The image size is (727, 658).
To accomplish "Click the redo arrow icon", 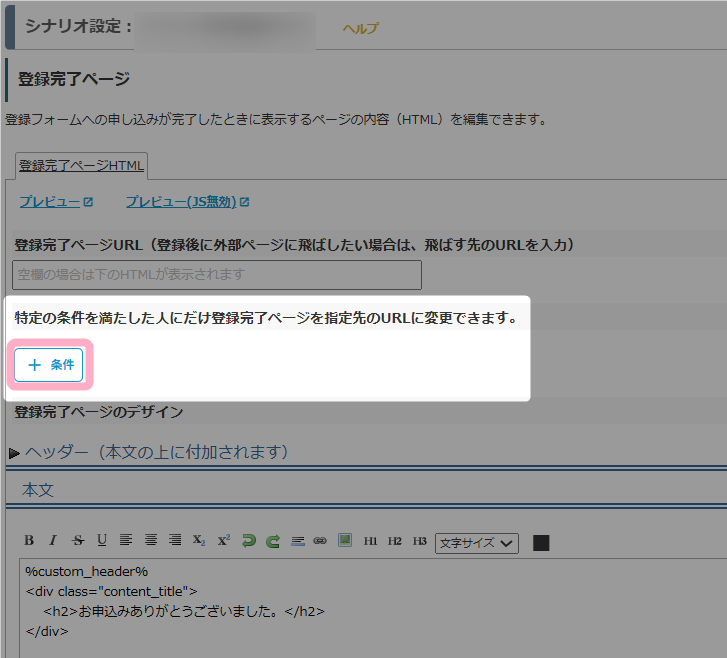I will (272, 541).
